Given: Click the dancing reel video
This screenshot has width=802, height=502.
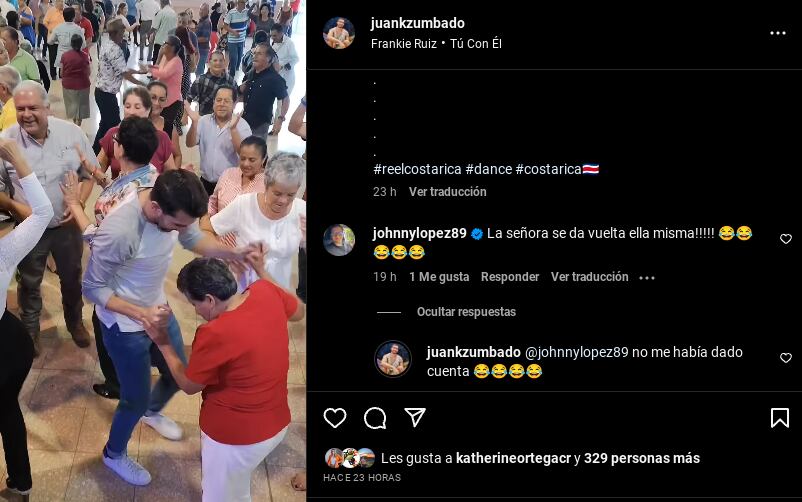Looking at the screenshot, I should [x=153, y=251].
